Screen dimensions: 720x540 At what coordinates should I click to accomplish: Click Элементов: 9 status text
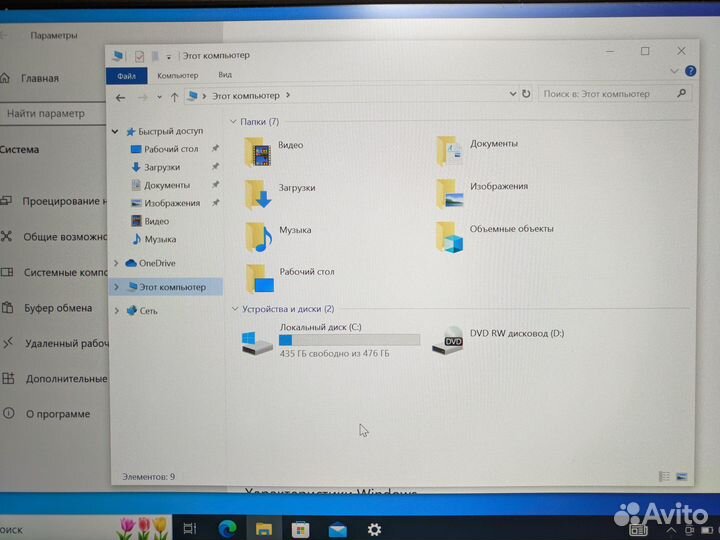(x=148, y=477)
